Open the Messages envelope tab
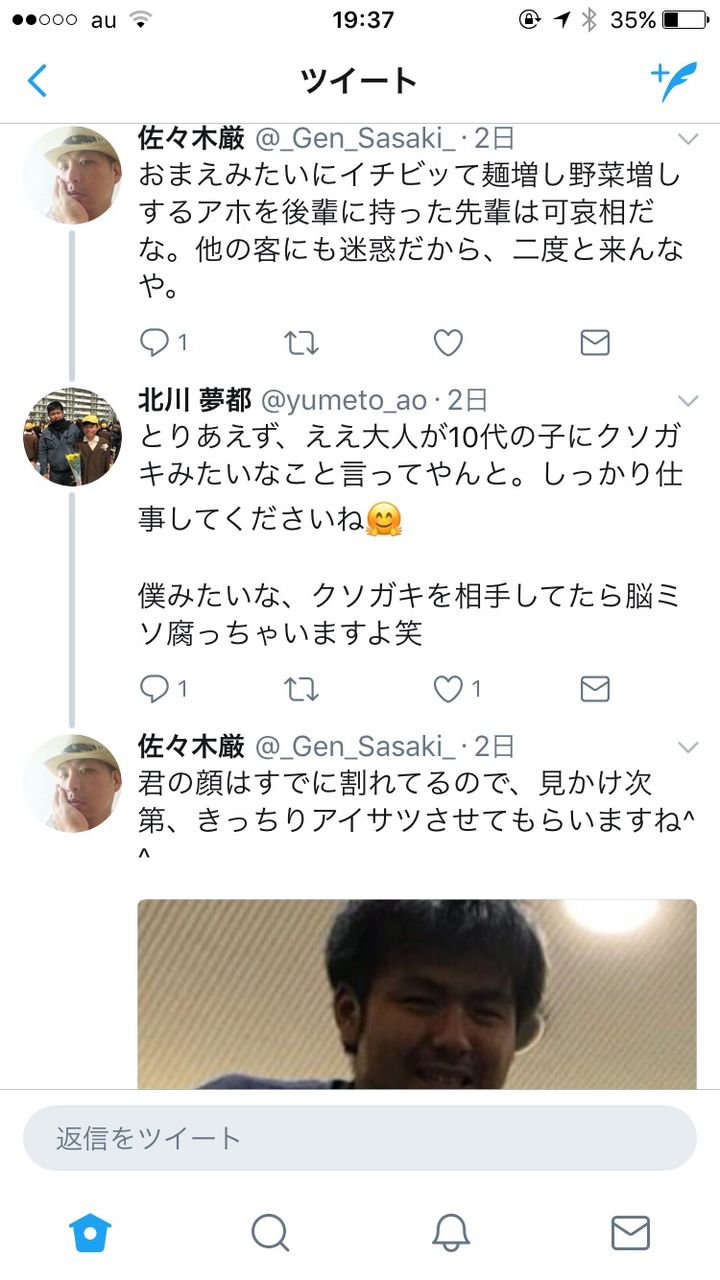This screenshot has height=1280, width=720. (630, 1232)
